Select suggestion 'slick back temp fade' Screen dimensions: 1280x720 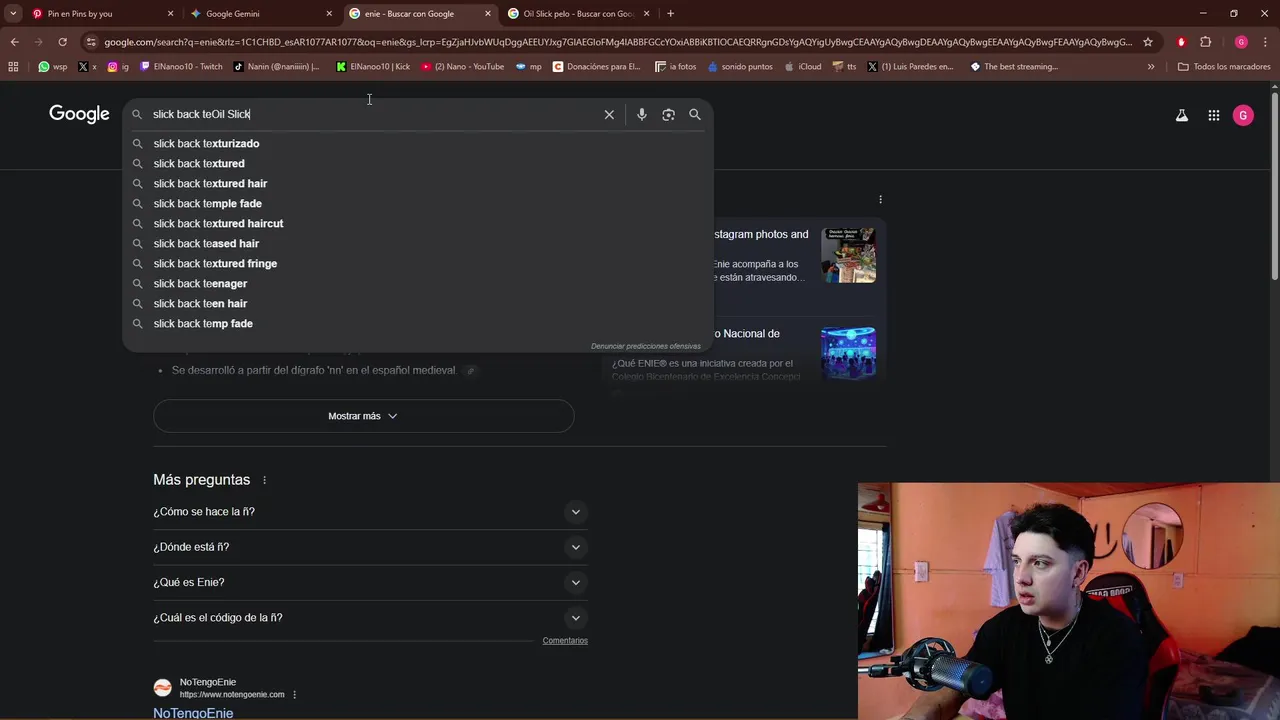[x=418, y=324]
